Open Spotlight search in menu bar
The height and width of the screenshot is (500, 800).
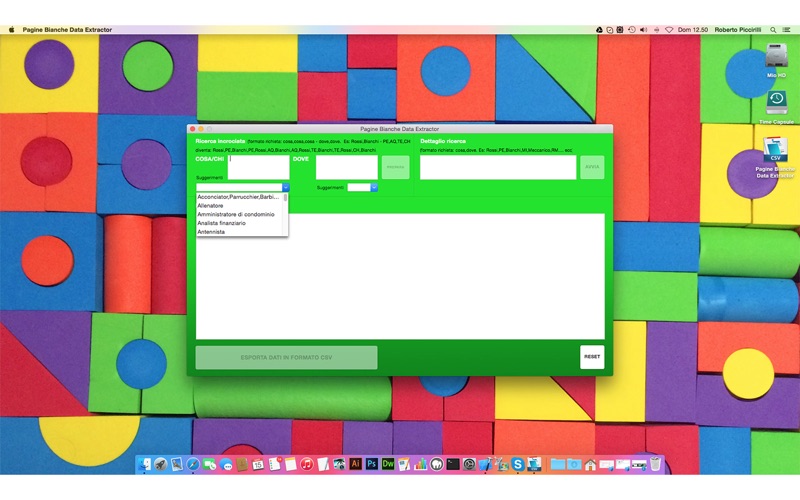[773, 30]
